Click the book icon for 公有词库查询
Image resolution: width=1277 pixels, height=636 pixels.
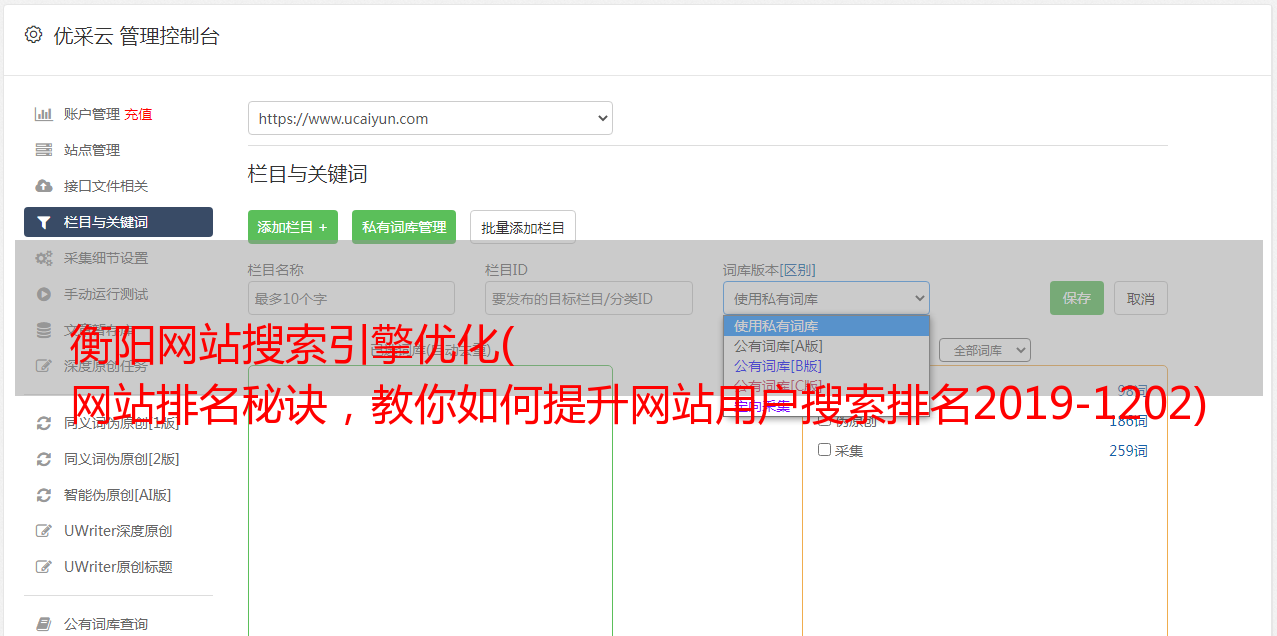pos(44,624)
